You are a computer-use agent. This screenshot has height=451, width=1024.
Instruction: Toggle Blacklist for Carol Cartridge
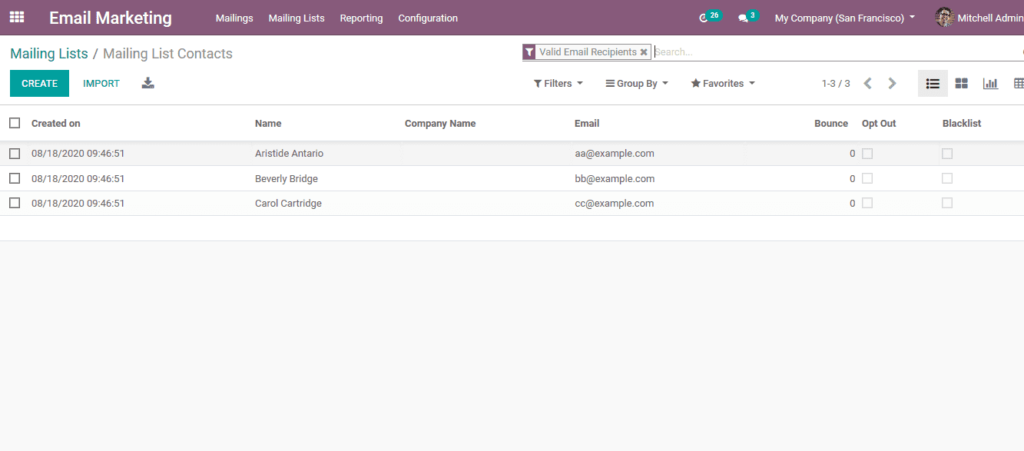pos(947,203)
